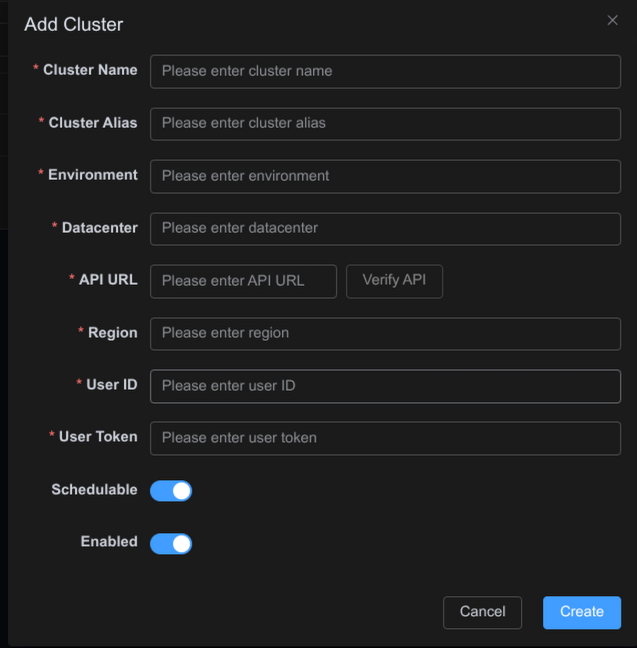The height and width of the screenshot is (648, 637).
Task: Click the Enabled label text
Action: (x=109, y=542)
